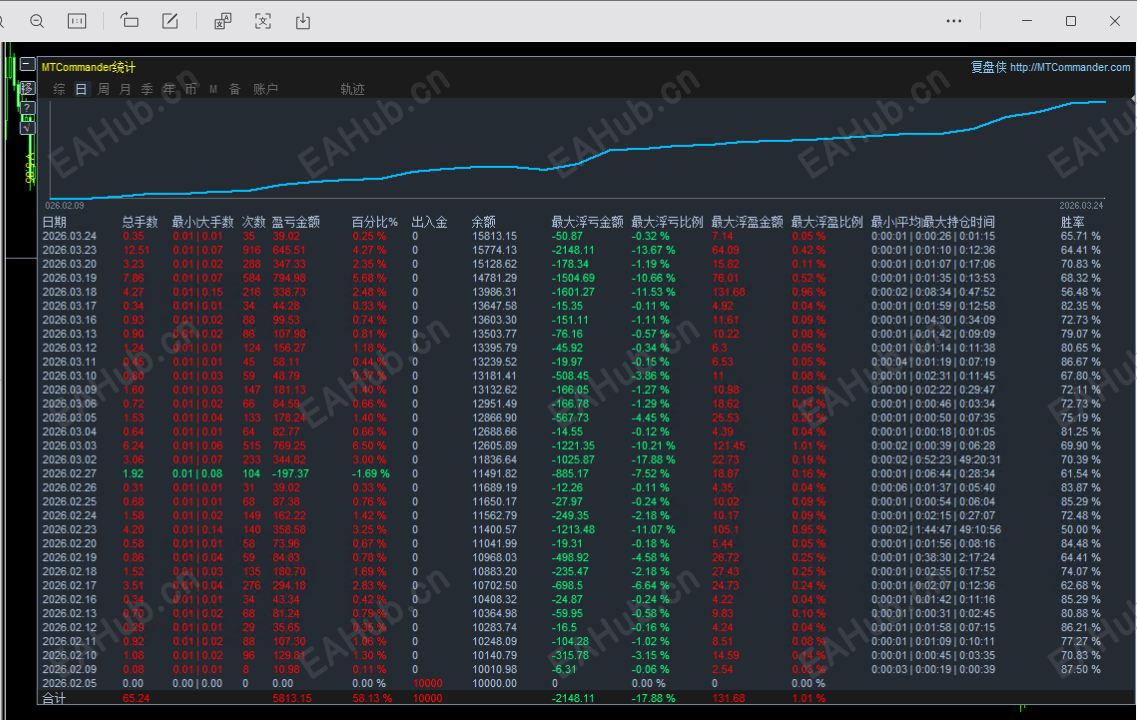Viewport: 1137px width, 720px height.
Task: Select the 2026.03.24 date row
Action: (x=70, y=236)
